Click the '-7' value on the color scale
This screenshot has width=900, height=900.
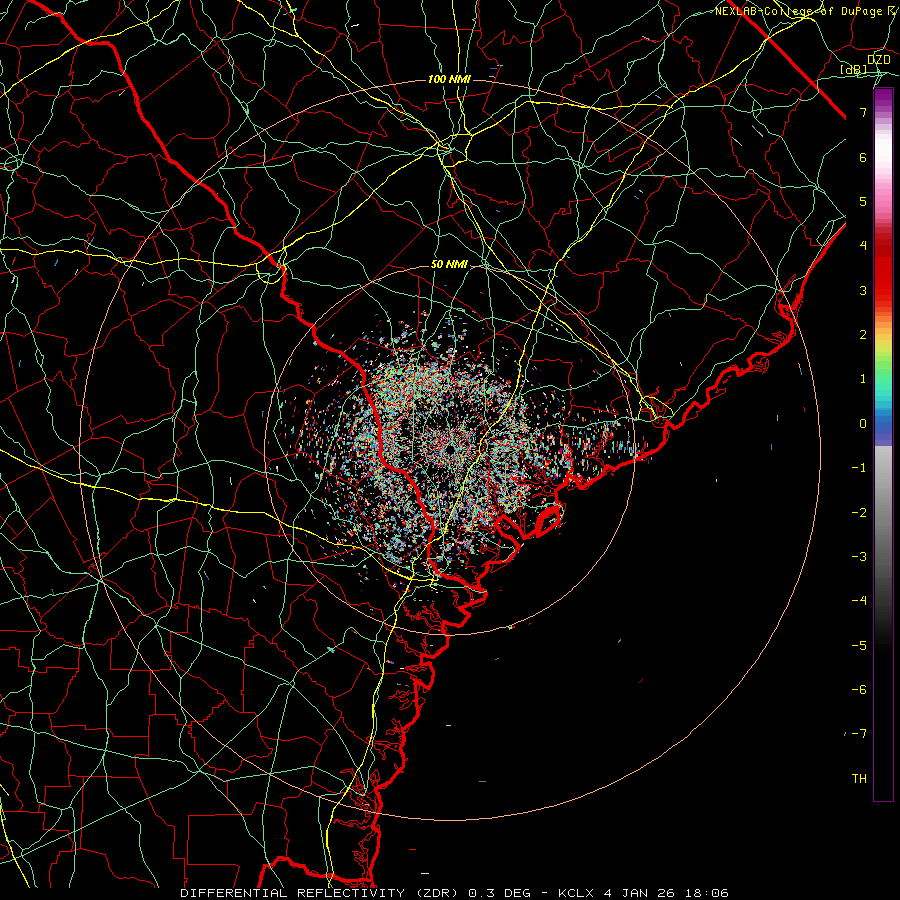coord(859,734)
